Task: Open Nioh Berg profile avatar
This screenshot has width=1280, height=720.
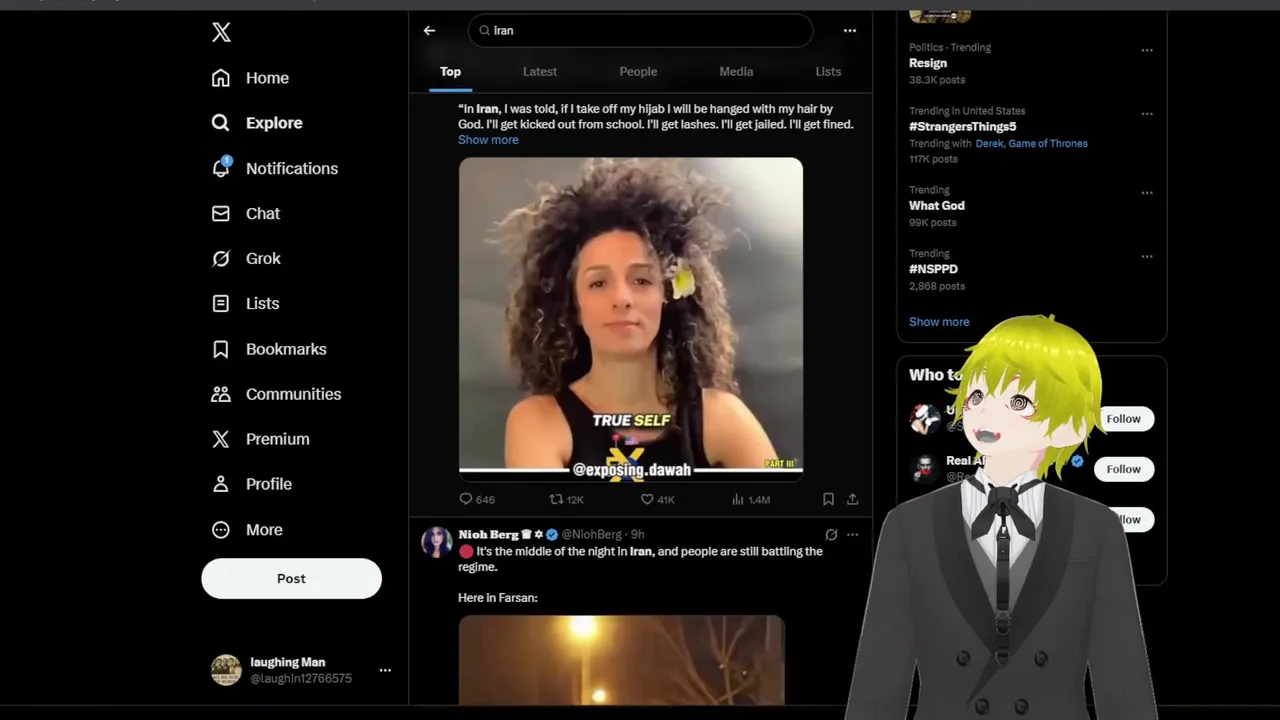Action: tap(436, 542)
